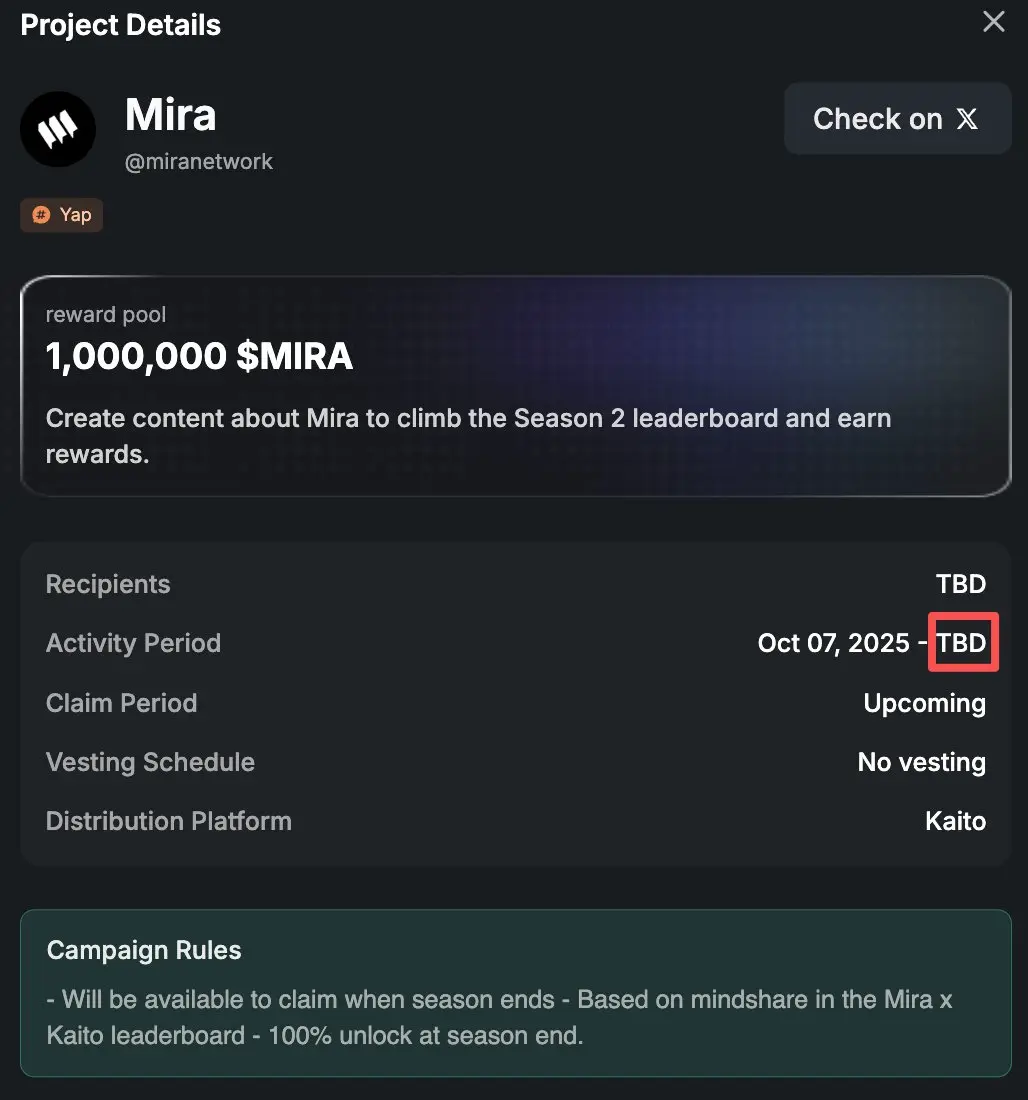Click the highlighted TBD in Activity Period
The image size is (1028, 1100).
click(962, 643)
